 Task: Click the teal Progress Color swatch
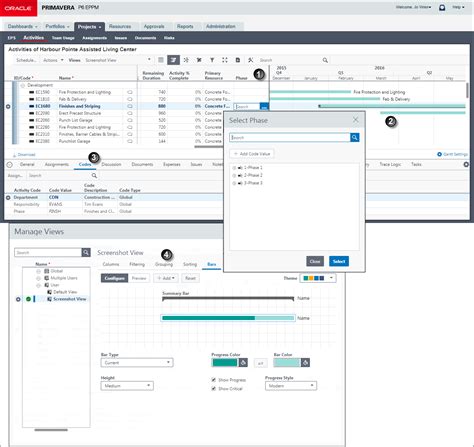[225, 363]
